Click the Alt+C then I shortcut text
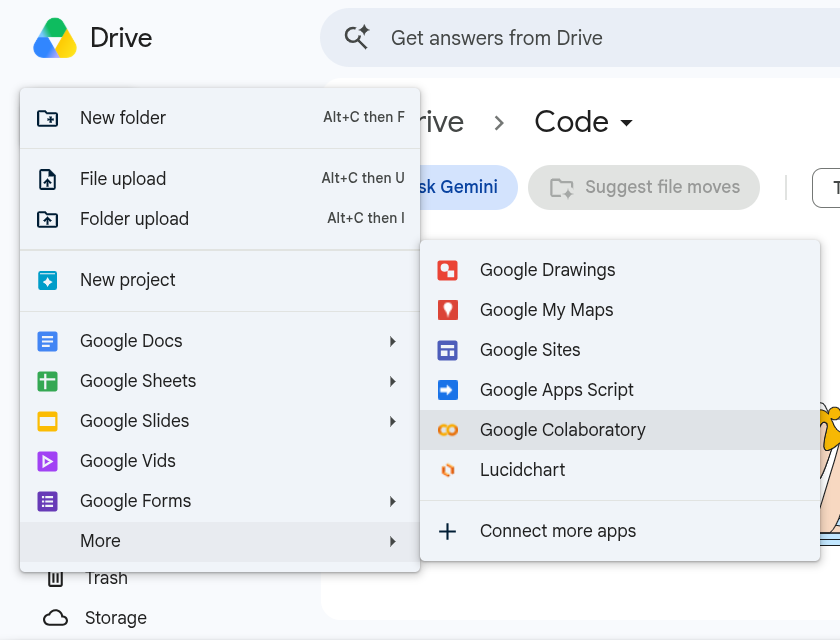Image resolution: width=840 pixels, height=640 pixels. pos(366,219)
